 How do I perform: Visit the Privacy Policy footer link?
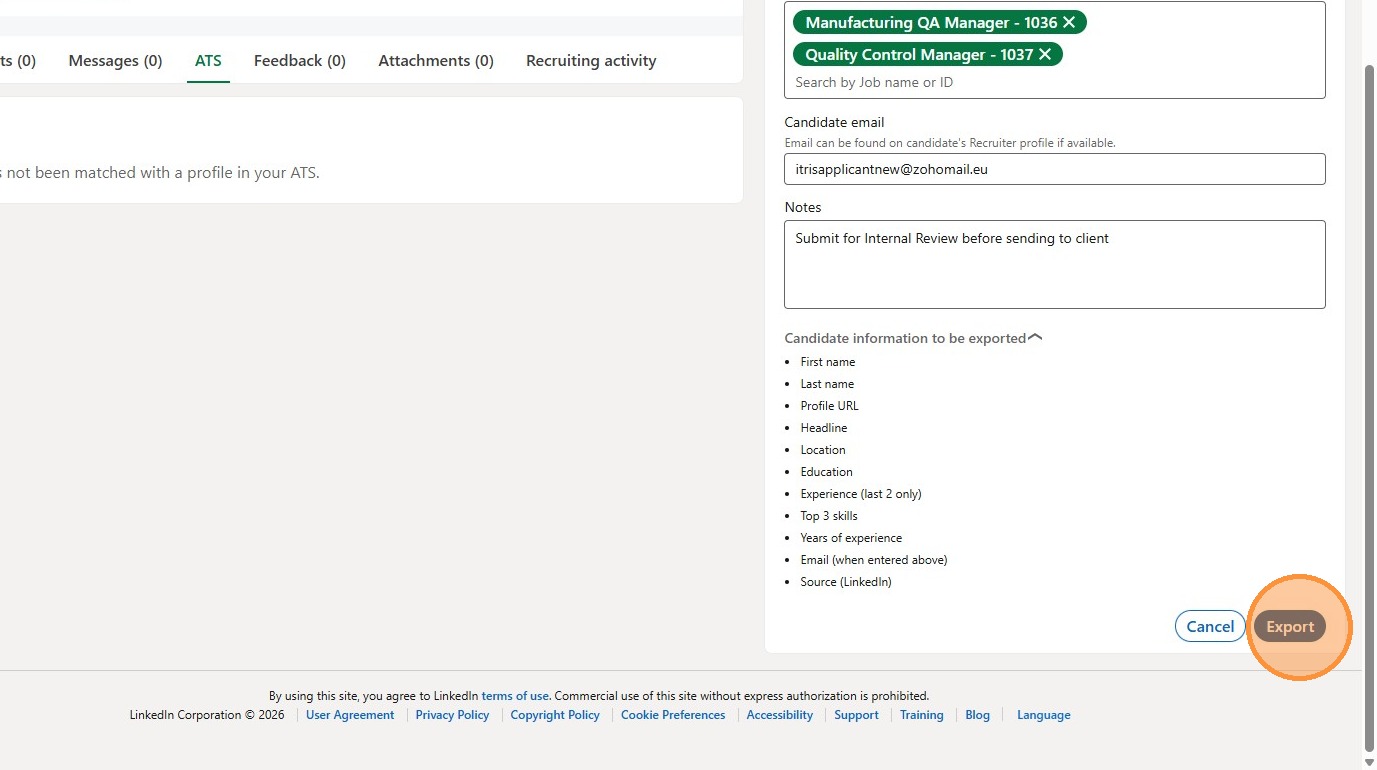[452, 715]
